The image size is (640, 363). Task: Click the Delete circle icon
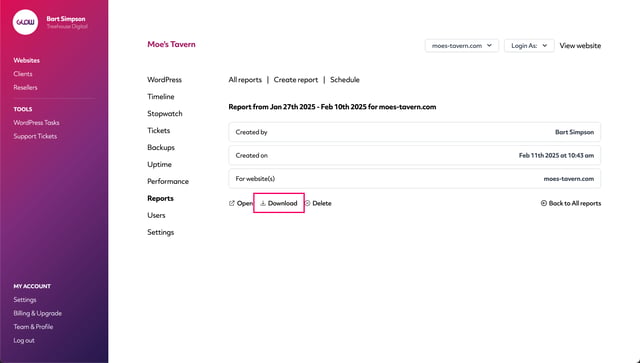[x=307, y=203]
